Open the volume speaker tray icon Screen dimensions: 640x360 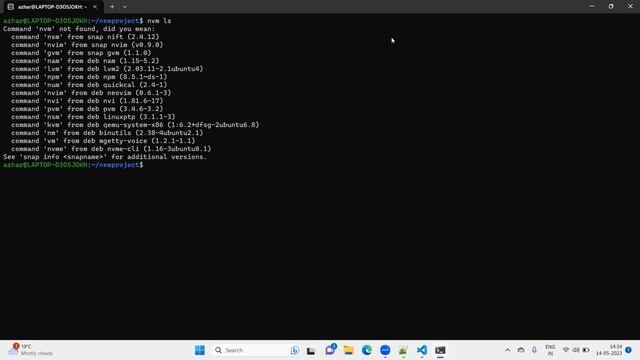[x=576, y=350]
